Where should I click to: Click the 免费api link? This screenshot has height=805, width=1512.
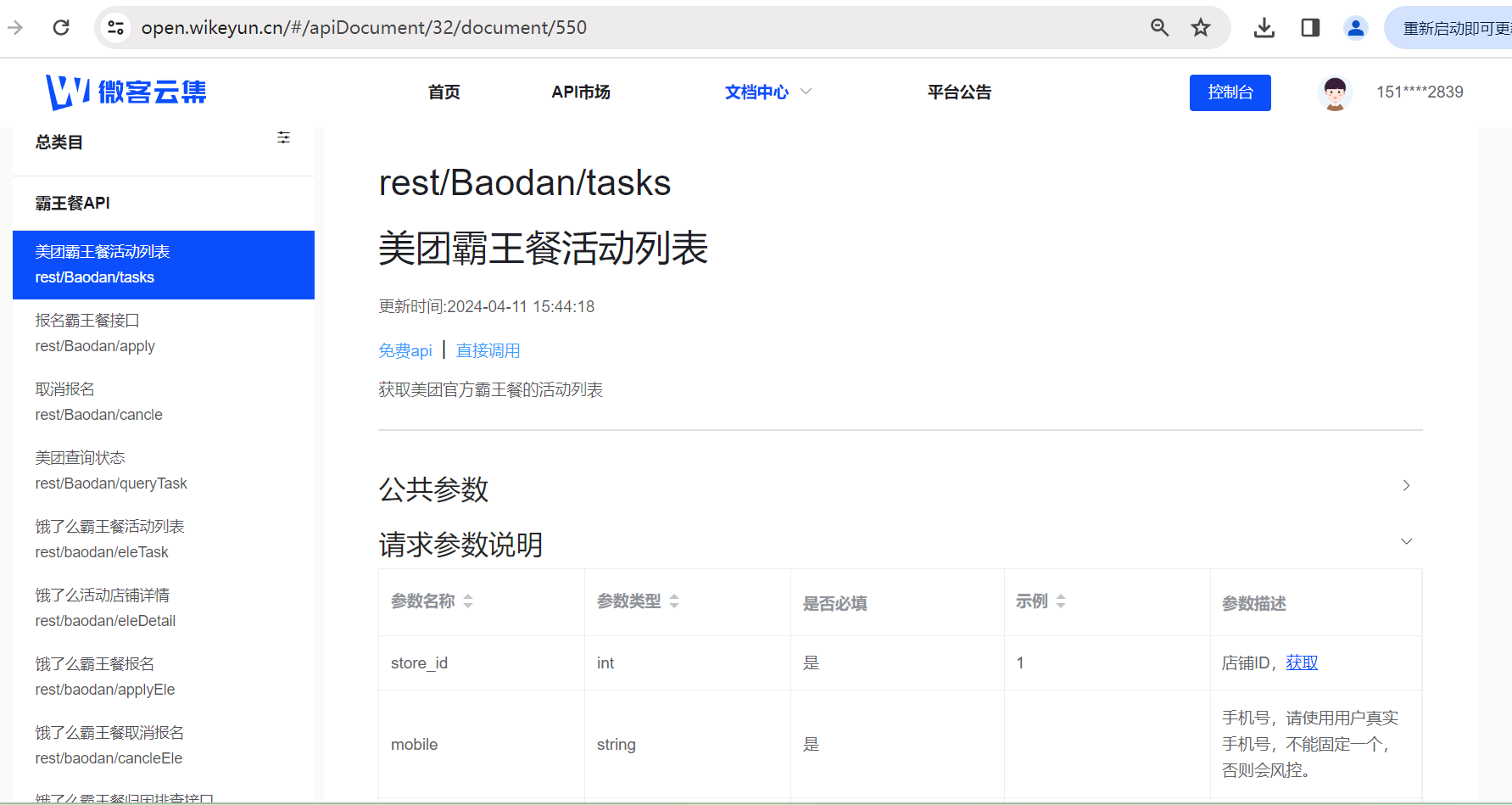tap(405, 350)
